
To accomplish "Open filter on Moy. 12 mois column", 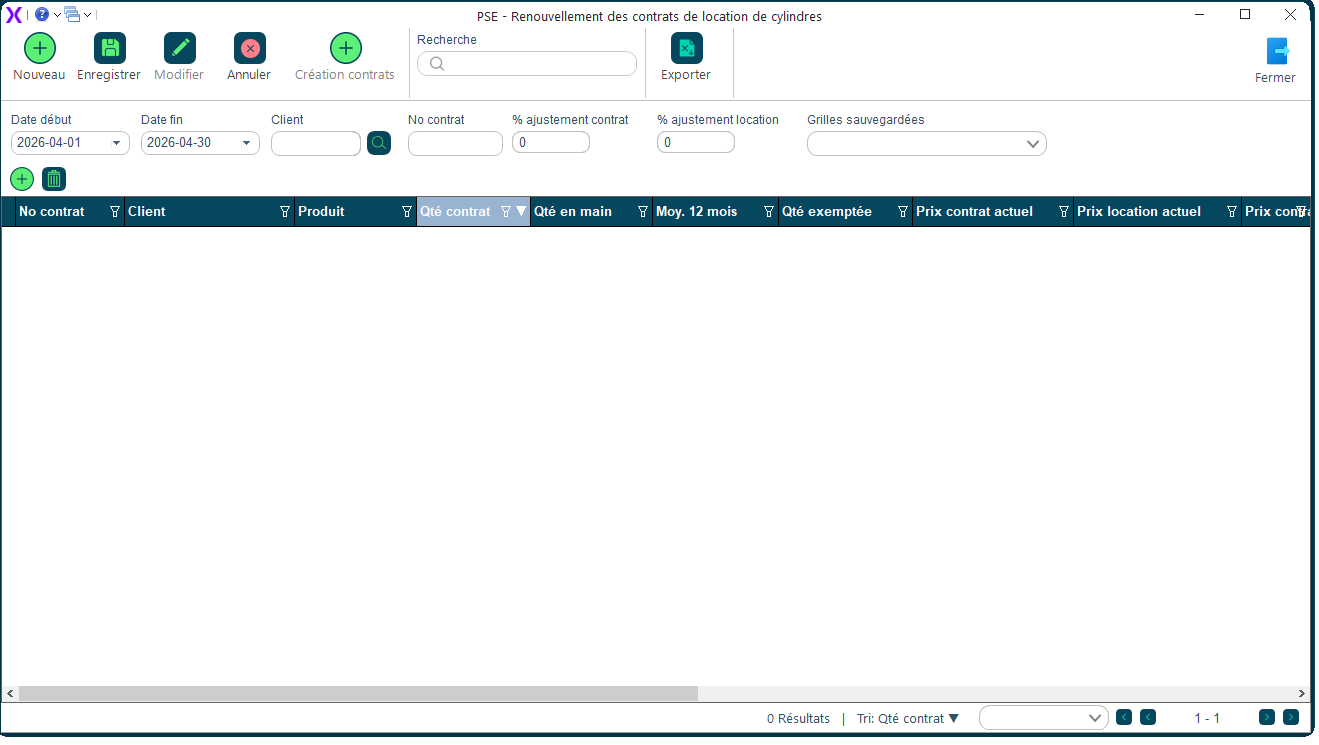I will coord(768,212).
